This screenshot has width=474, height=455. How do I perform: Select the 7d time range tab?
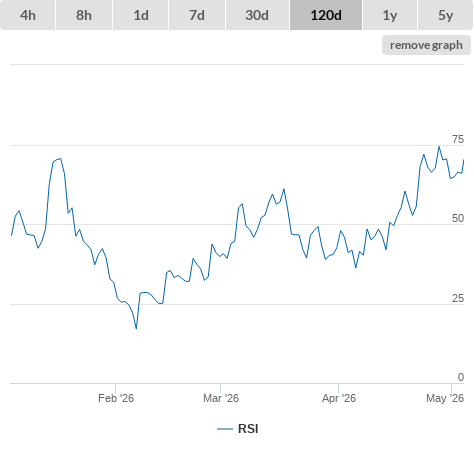[x=197, y=15]
